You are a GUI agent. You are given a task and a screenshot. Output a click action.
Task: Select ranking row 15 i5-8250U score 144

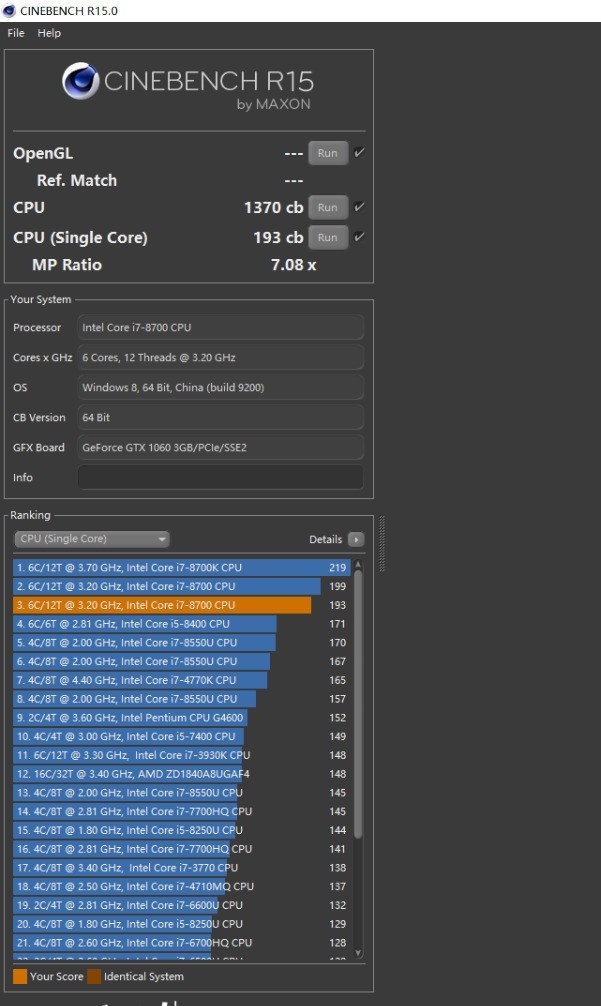[182, 830]
